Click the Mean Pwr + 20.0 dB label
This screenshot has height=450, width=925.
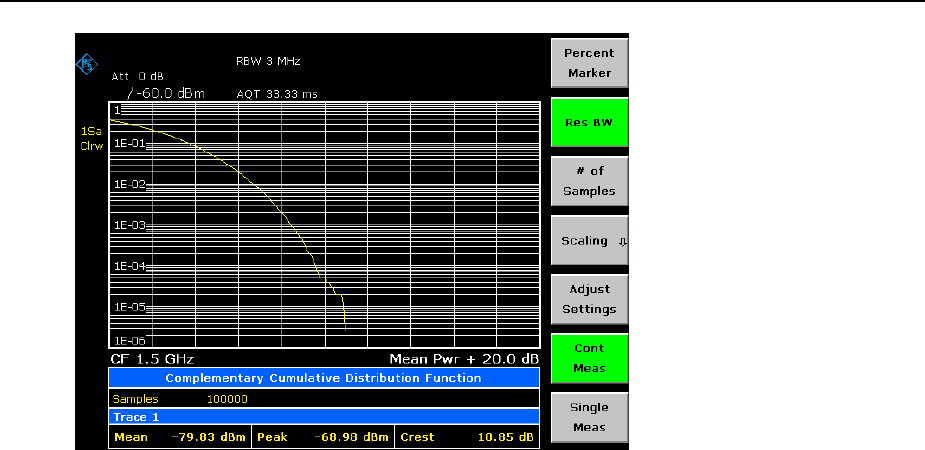coord(464,359)
